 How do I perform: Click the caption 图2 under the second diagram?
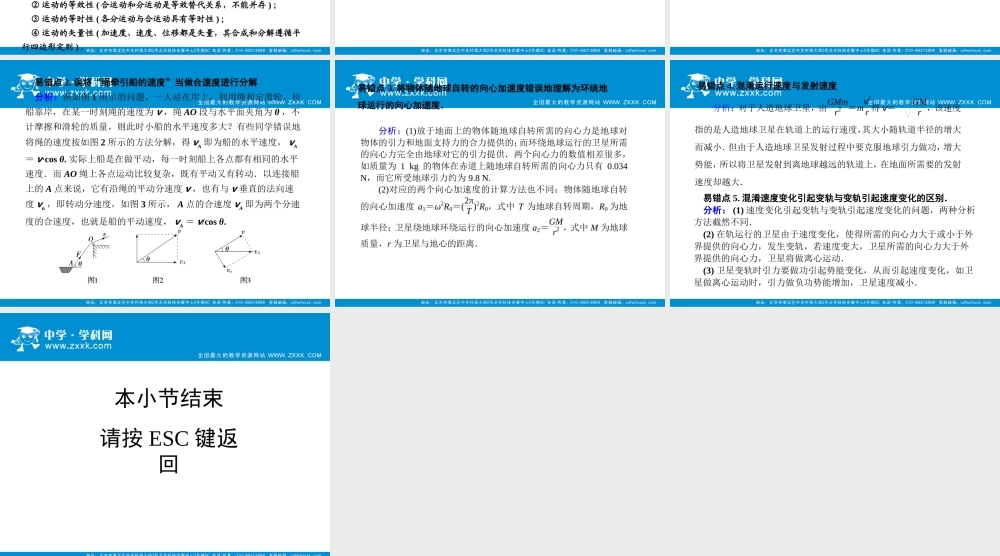(x=158, y=281)
